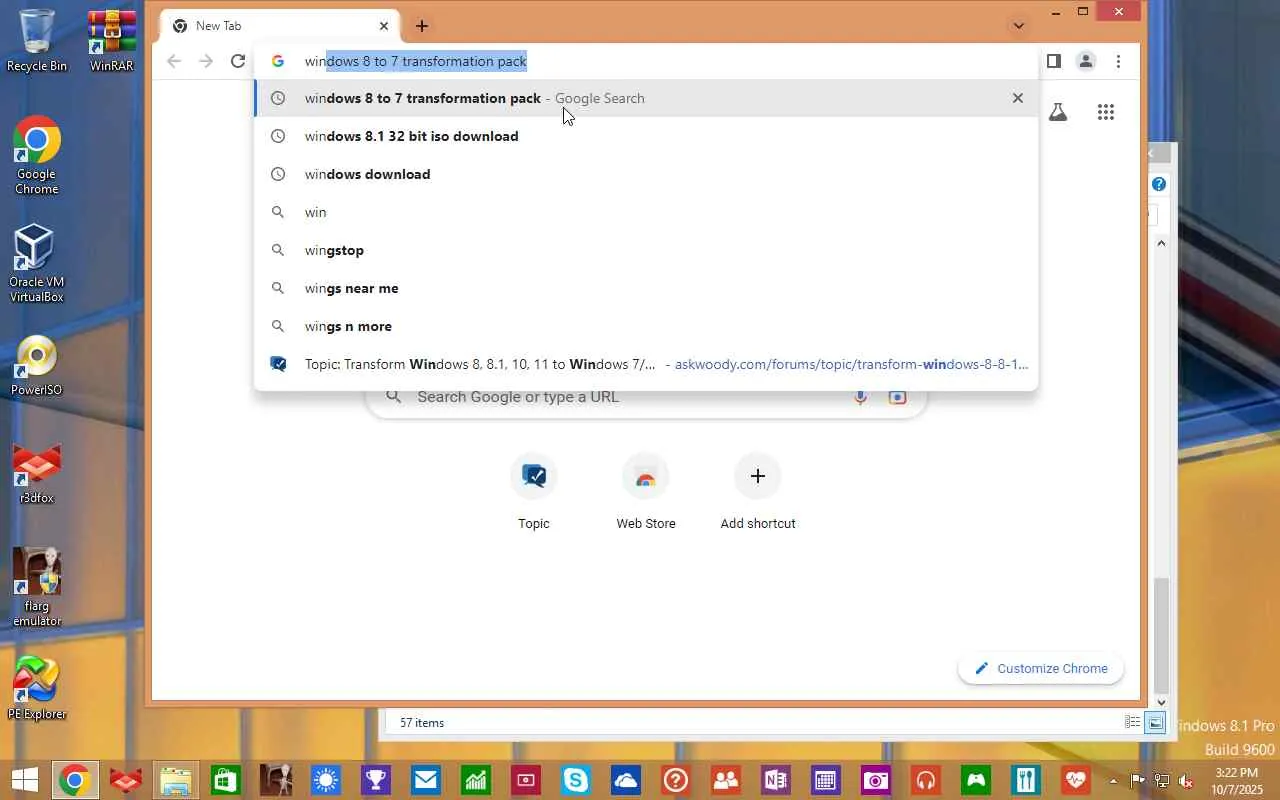The image size is (1280, 800).
Task: Click the Explorer window's blue help icon
Action: tap(1159, 184)
